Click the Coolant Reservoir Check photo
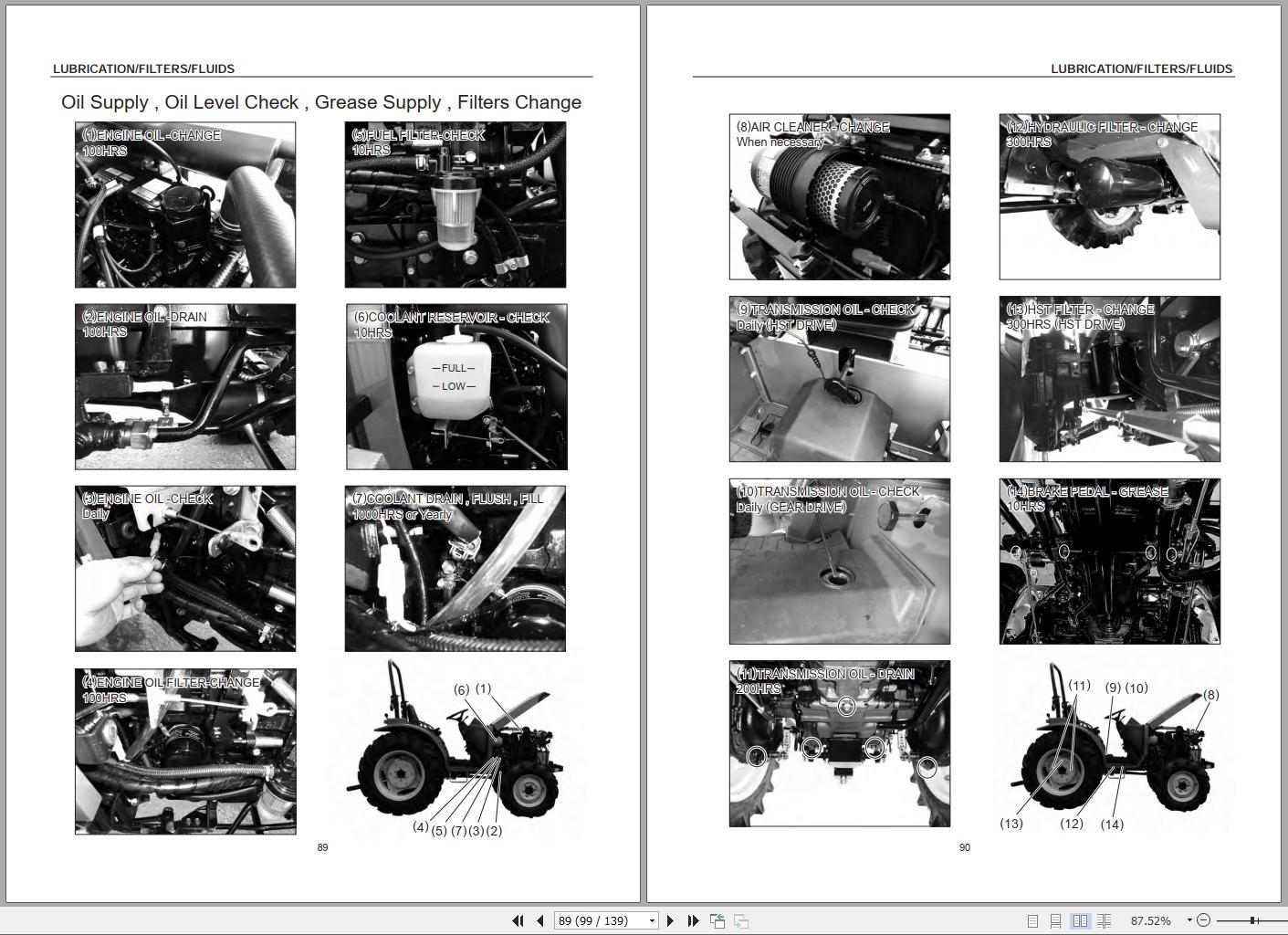The image size is (1288, 935). (x=456, y=387)
